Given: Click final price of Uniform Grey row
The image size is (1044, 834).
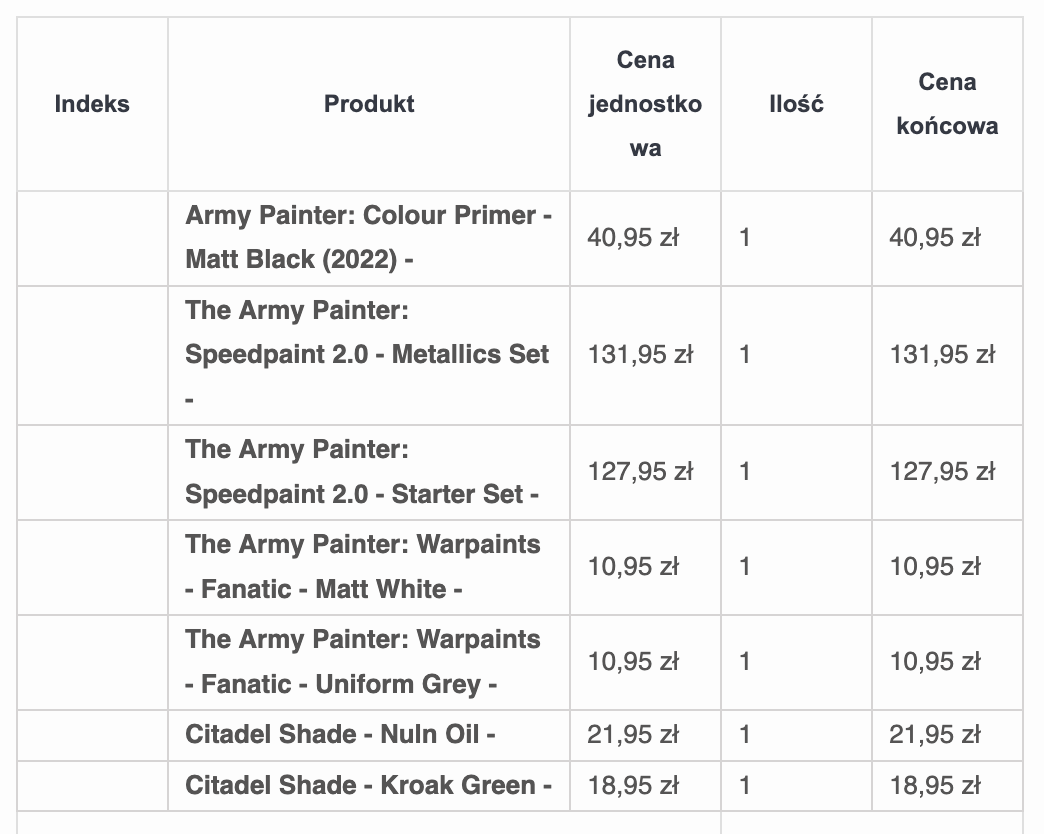Looking at the screenshot, I should coord(935,662).
